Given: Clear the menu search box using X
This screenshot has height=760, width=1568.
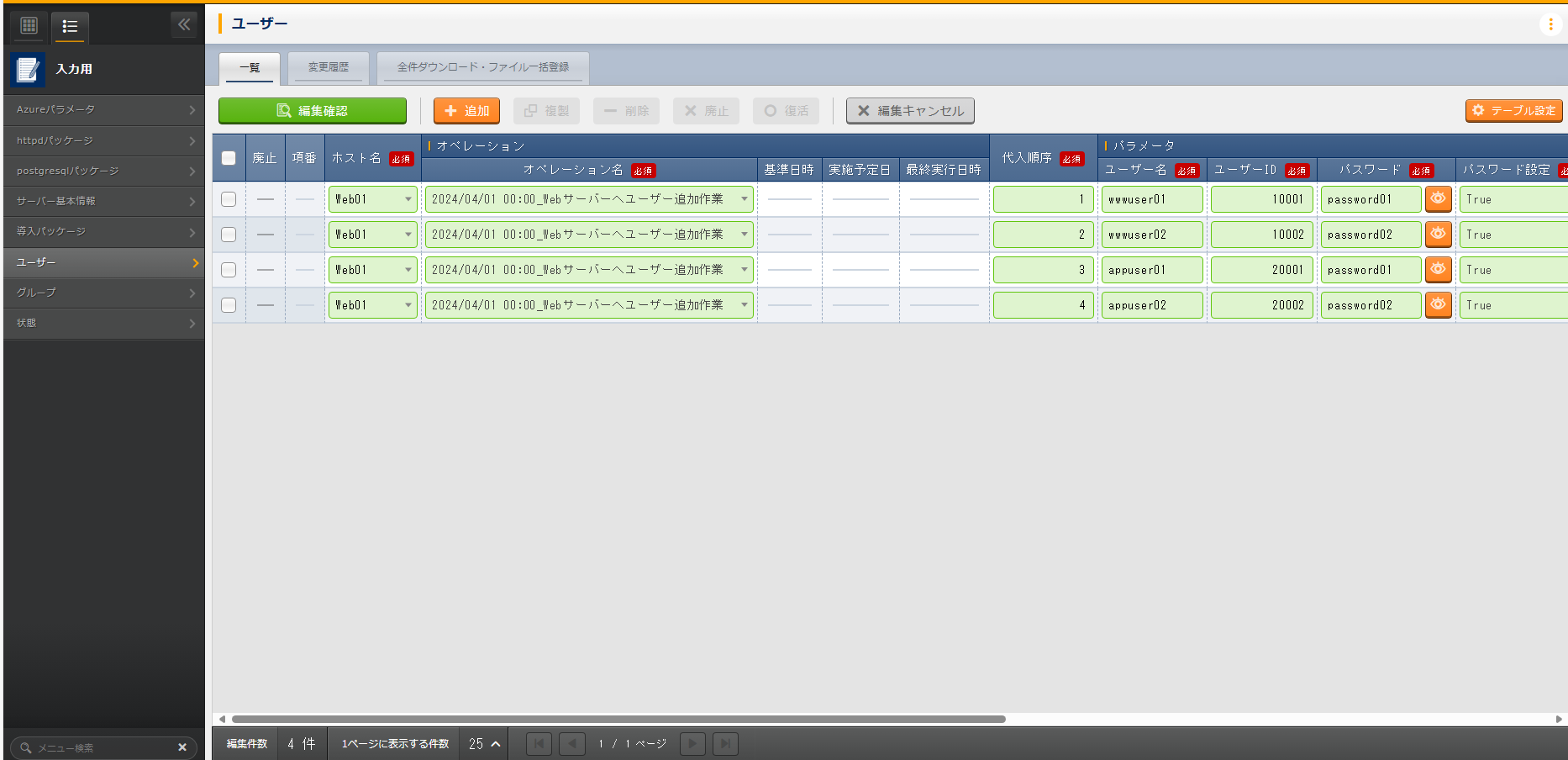Looking at the screenshot, I should tap(182, 747).
